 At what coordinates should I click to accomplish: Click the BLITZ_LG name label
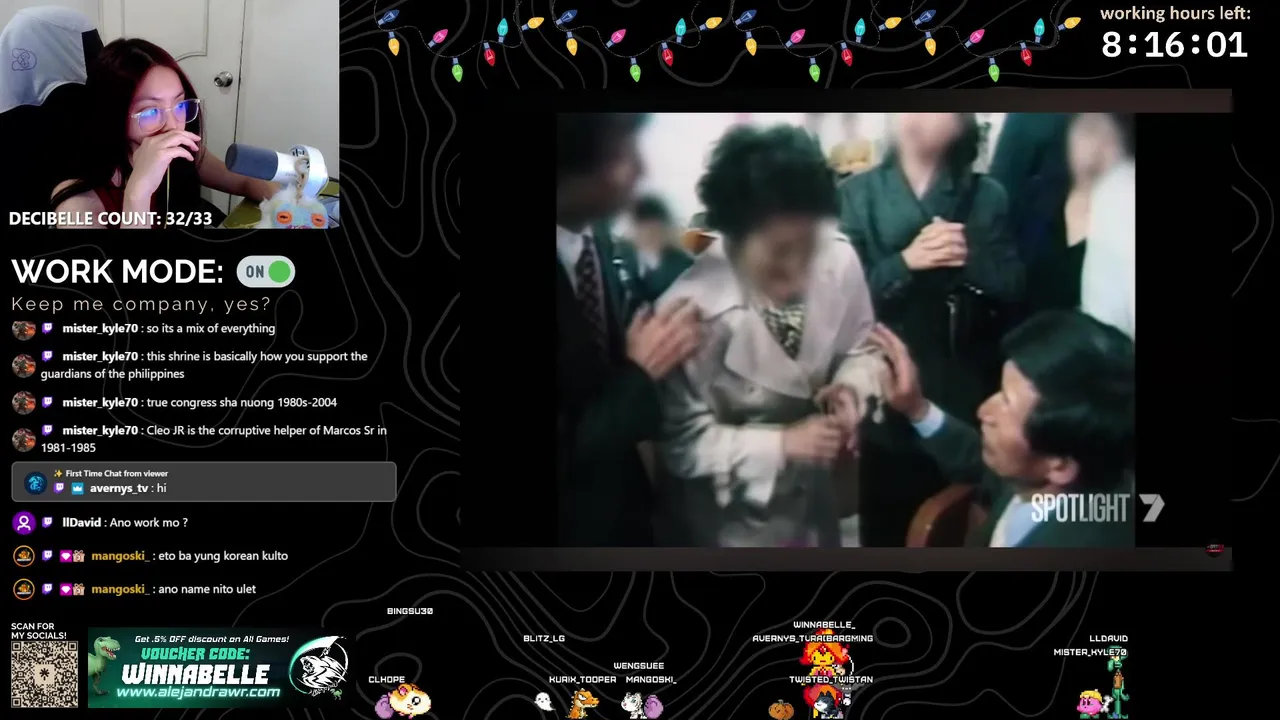(x=544, y=638)
